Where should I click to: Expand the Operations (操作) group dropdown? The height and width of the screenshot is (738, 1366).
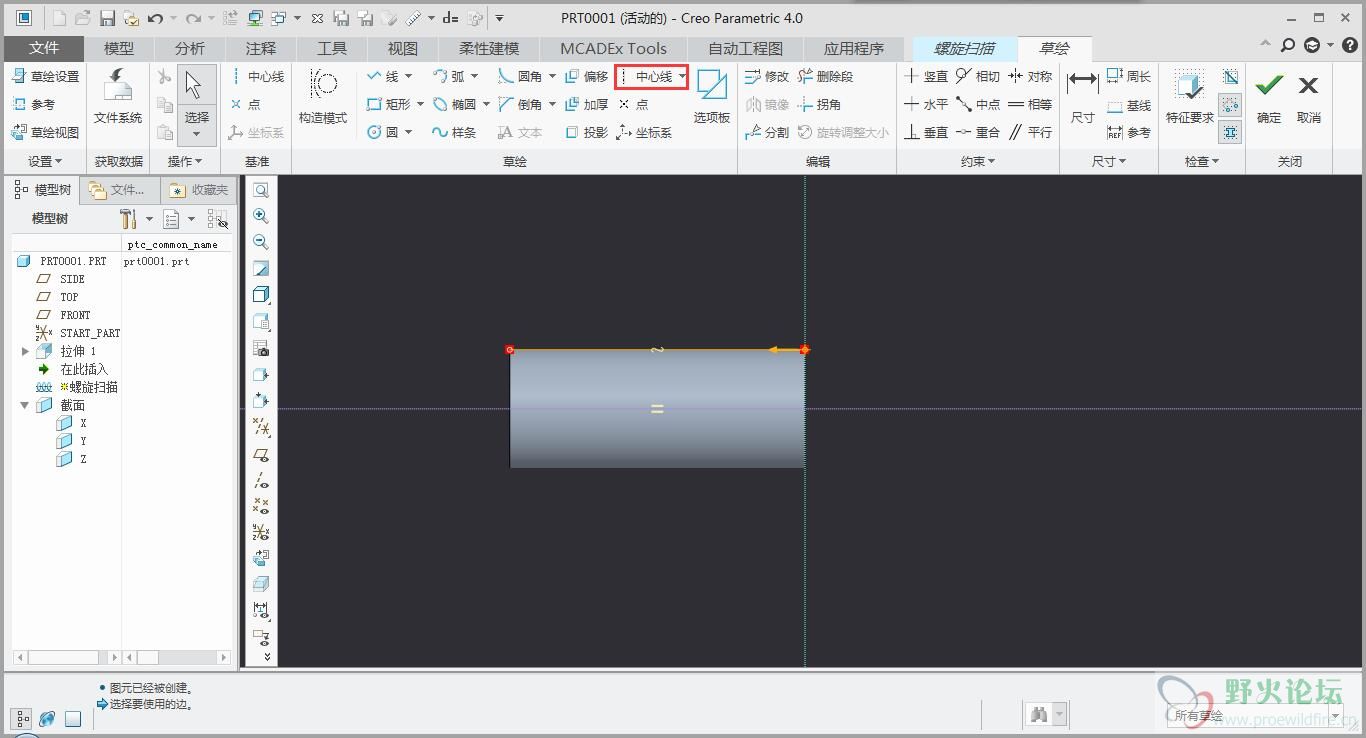click(184, 161)
